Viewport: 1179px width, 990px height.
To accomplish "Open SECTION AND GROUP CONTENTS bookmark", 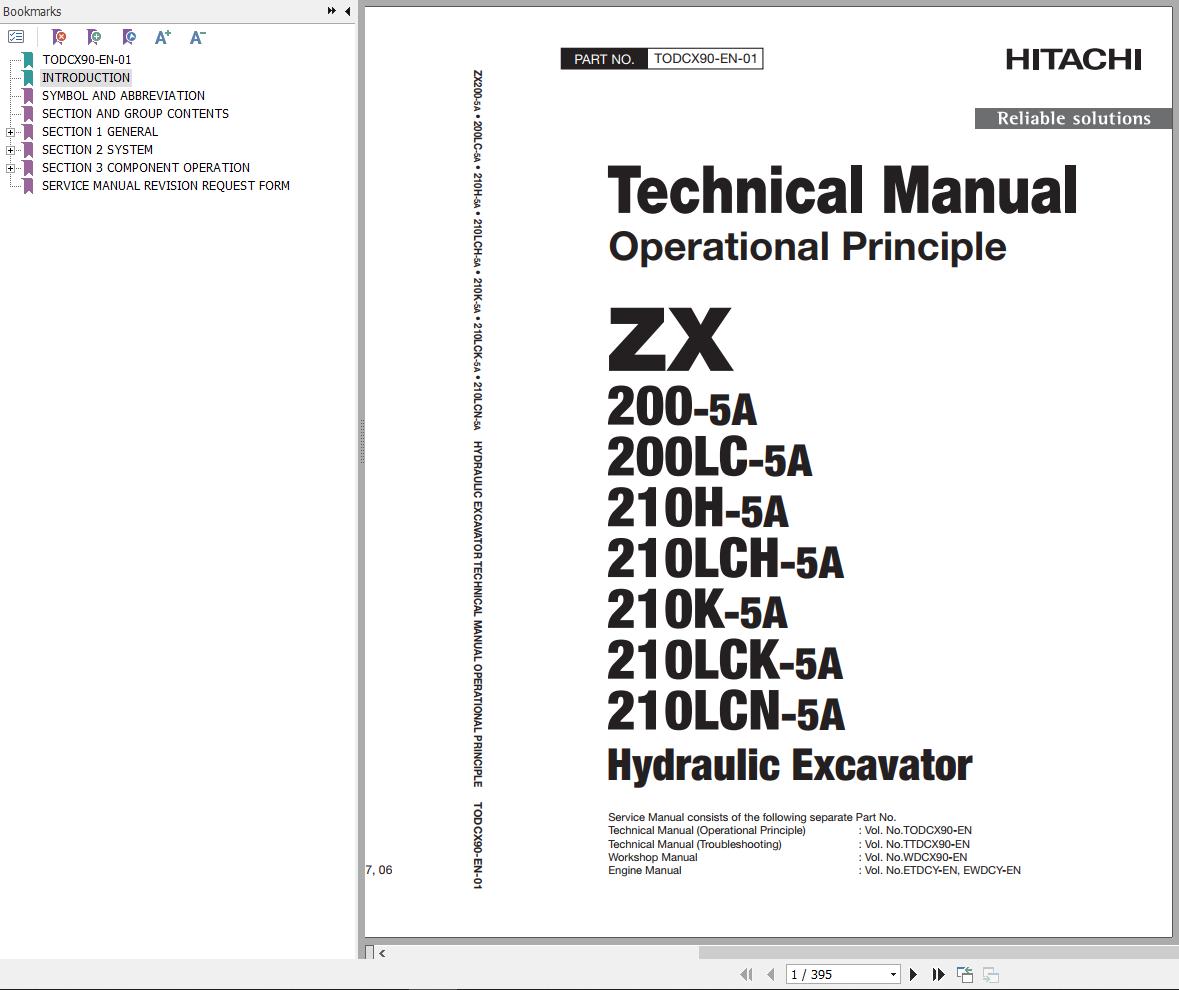I will coord(135,114).
